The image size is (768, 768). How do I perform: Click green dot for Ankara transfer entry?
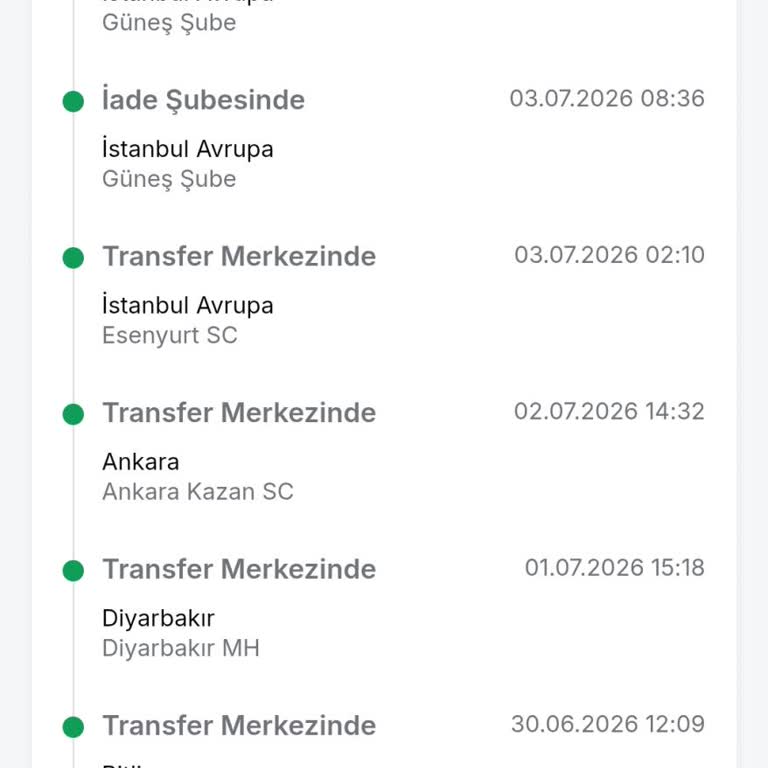[x=73, y=414]
